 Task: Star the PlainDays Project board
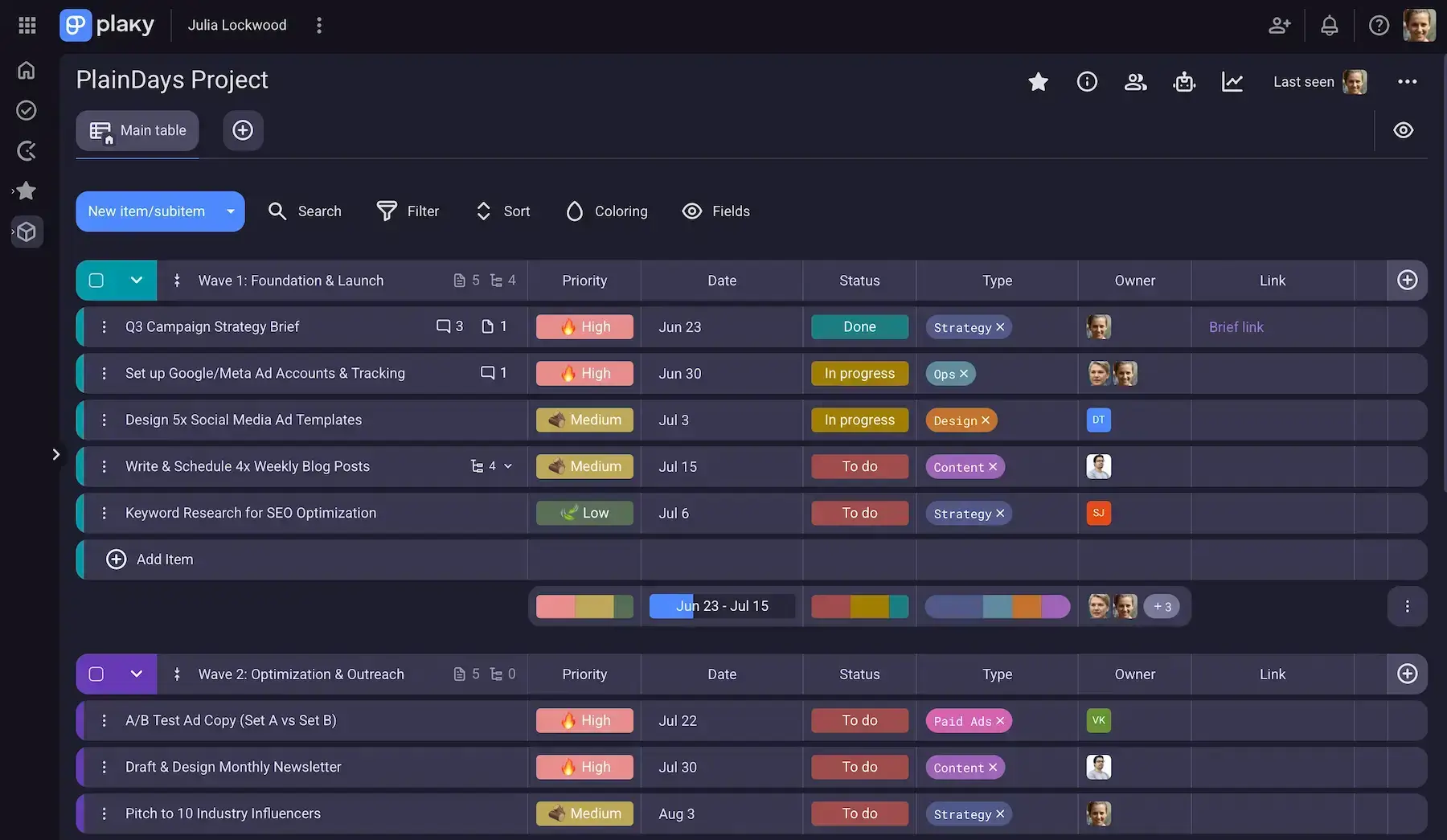click(1038, 82)
